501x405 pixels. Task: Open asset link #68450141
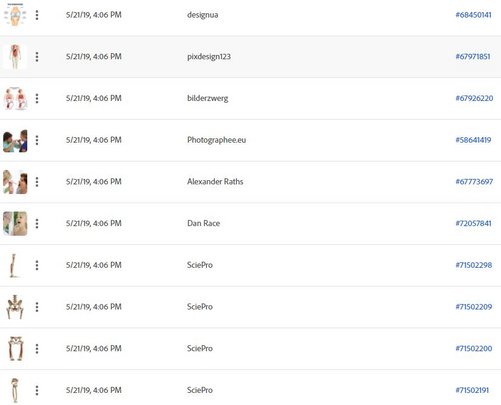473,15
